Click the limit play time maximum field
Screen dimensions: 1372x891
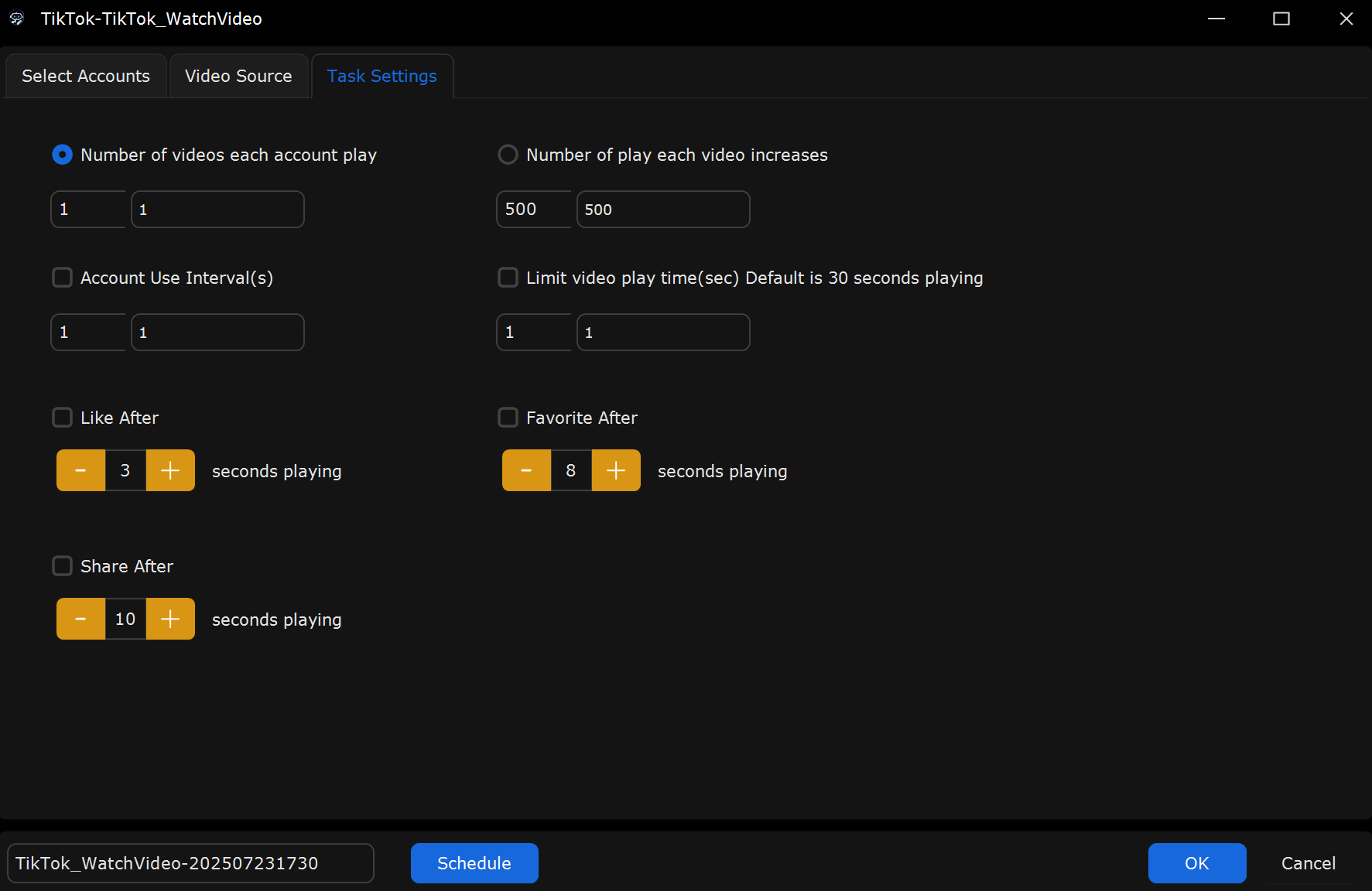(663, 333)
